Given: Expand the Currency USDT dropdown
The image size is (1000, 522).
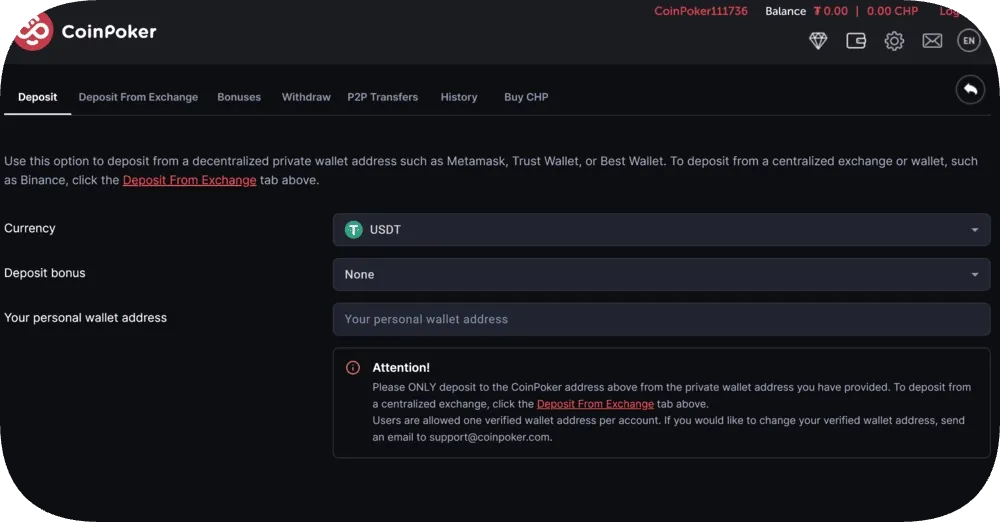Looking at the screenshot, I should [x=661, y=230].
